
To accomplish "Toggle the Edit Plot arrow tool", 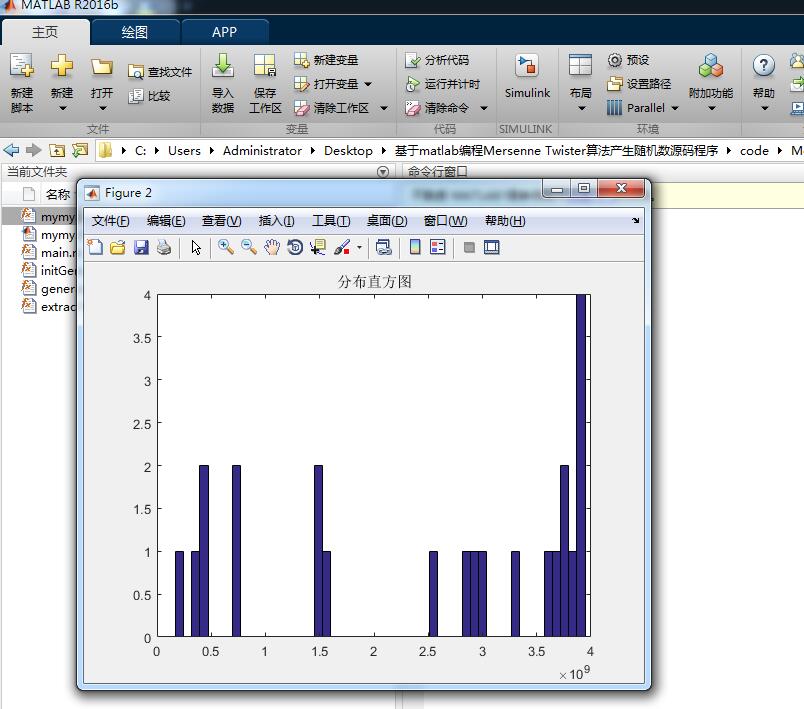I will tap(196, 248).
